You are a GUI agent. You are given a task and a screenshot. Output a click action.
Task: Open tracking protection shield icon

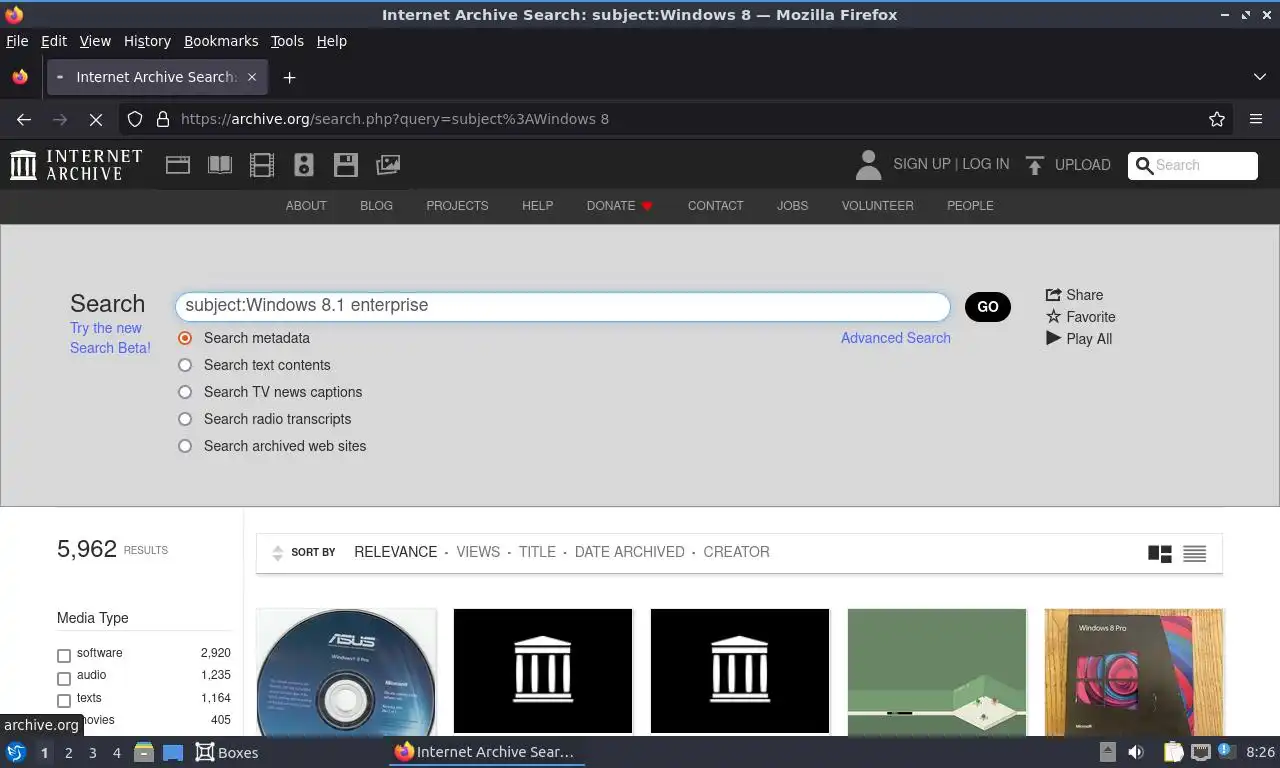(x=135, y=119)
